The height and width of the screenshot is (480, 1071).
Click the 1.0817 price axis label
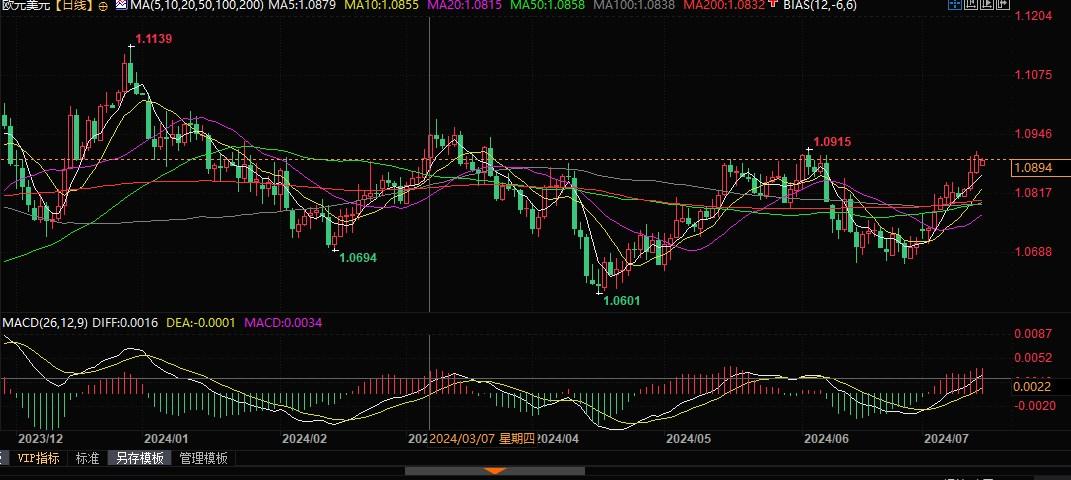1033,193
